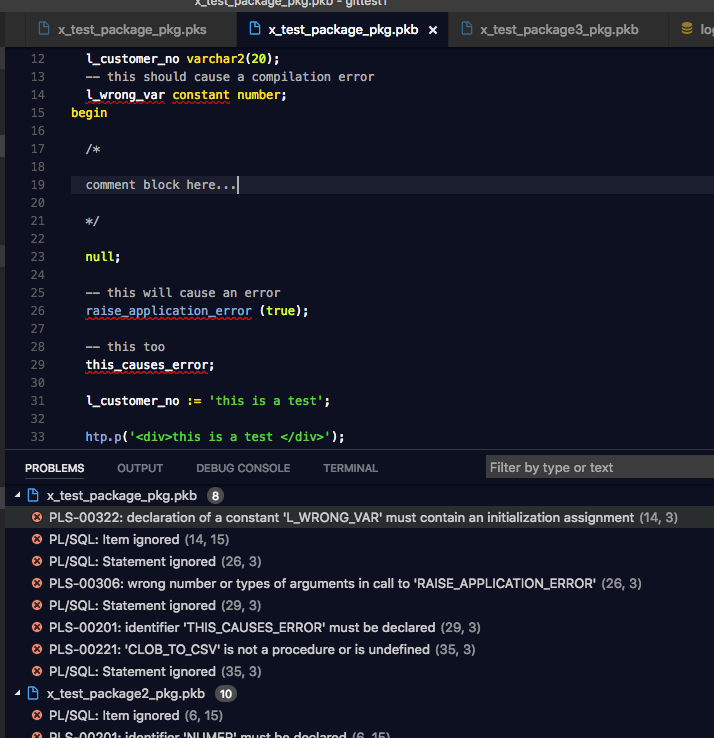Click error icon for PLS-00201 THIS_CAUSES_ERROR
The height and width of the screenshot is (738, 714).
(37, 627)
